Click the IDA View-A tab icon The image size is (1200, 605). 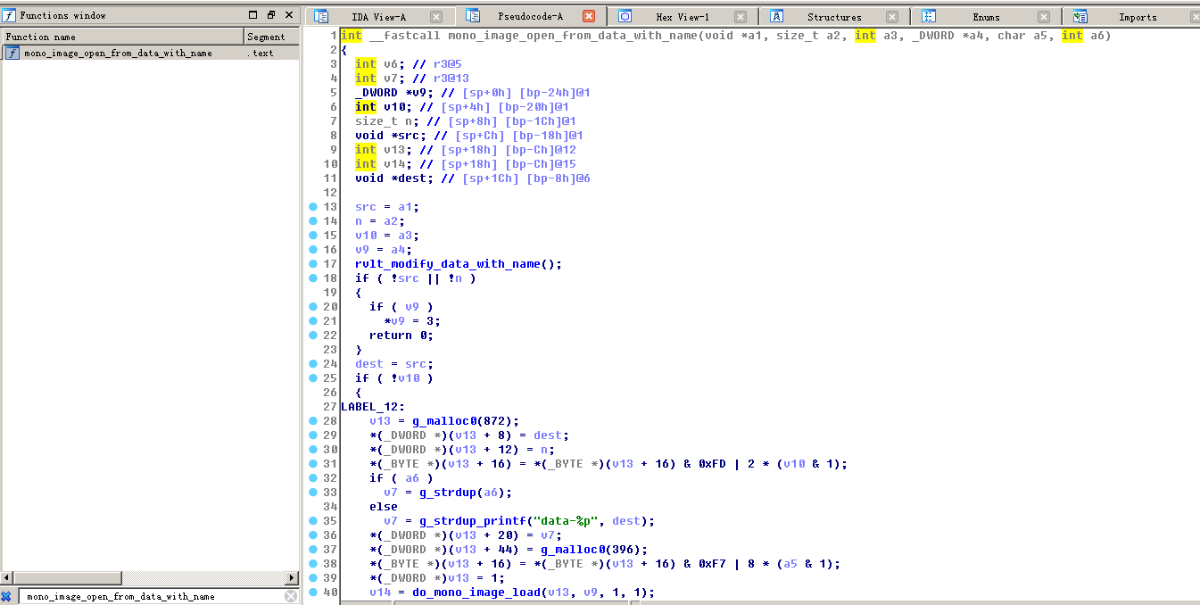pos(321,17)
